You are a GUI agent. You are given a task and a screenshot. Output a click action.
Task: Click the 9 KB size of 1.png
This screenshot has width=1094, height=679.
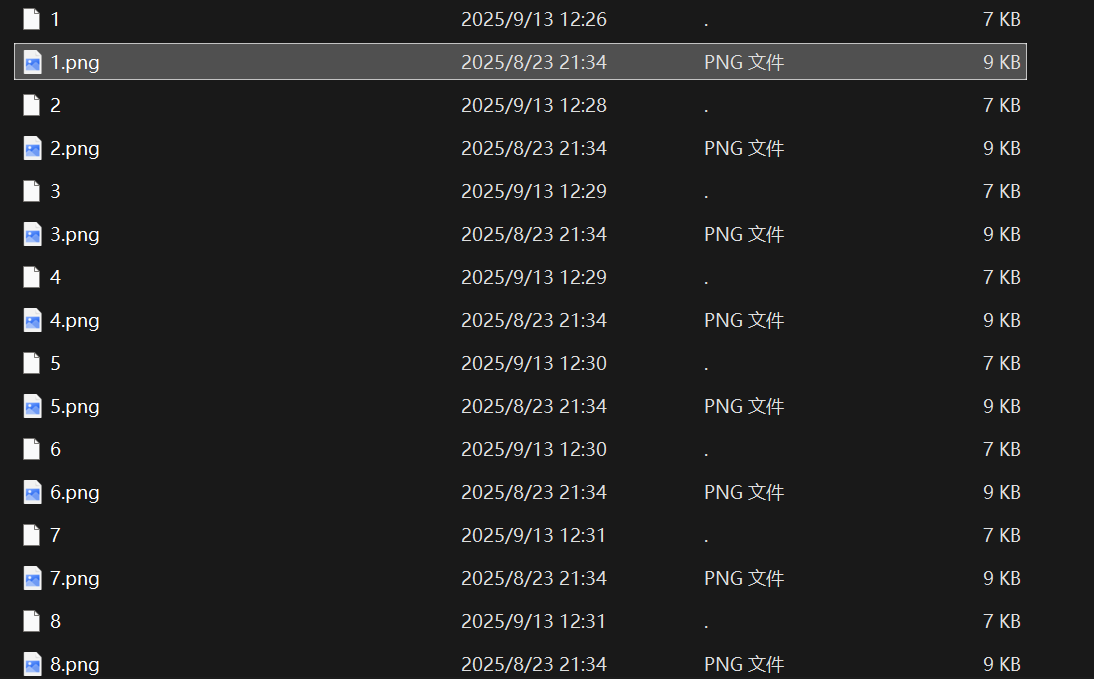coord(1001,62)
